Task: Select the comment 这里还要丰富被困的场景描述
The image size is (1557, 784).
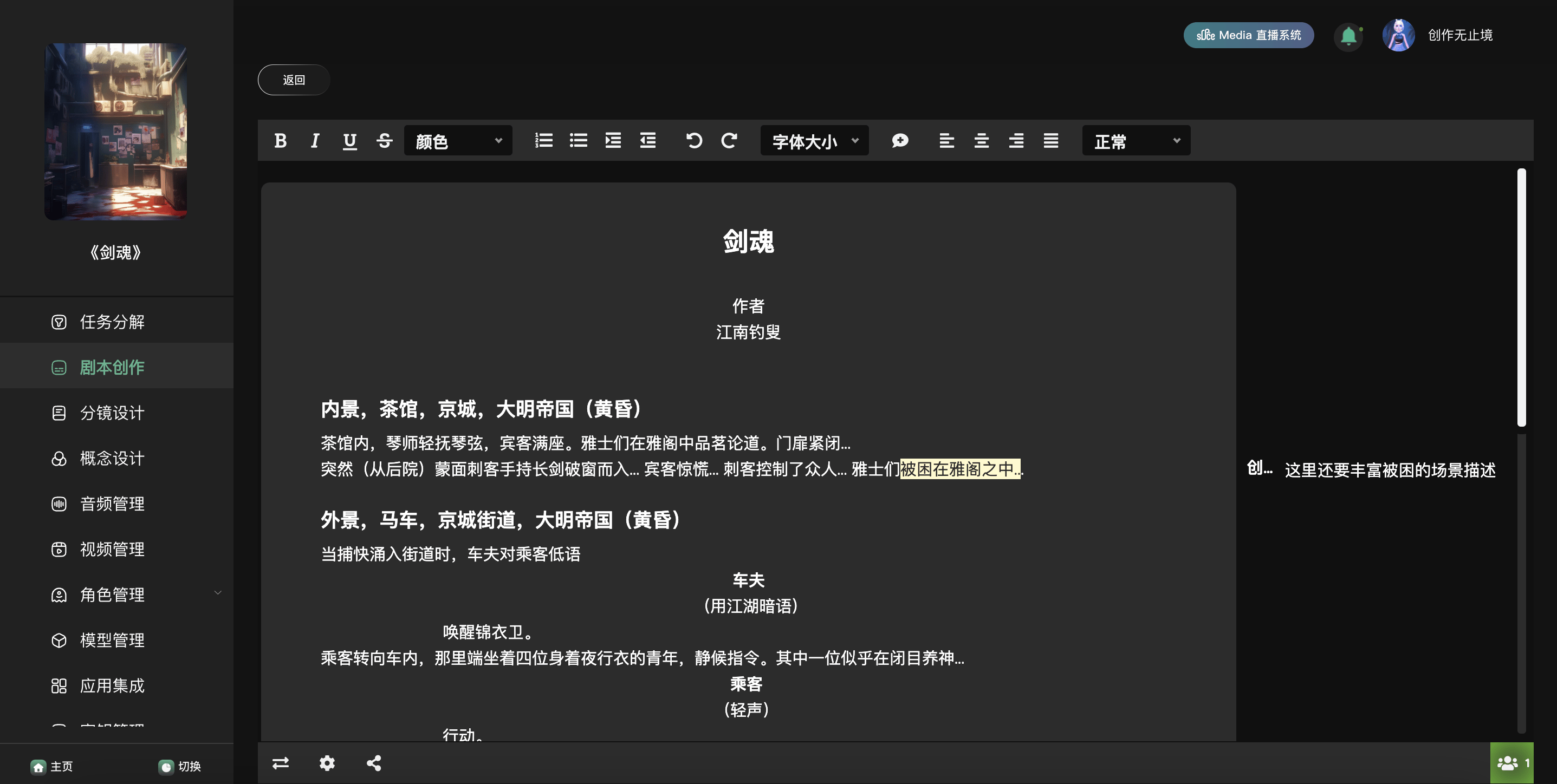Action: point(1390,470)
